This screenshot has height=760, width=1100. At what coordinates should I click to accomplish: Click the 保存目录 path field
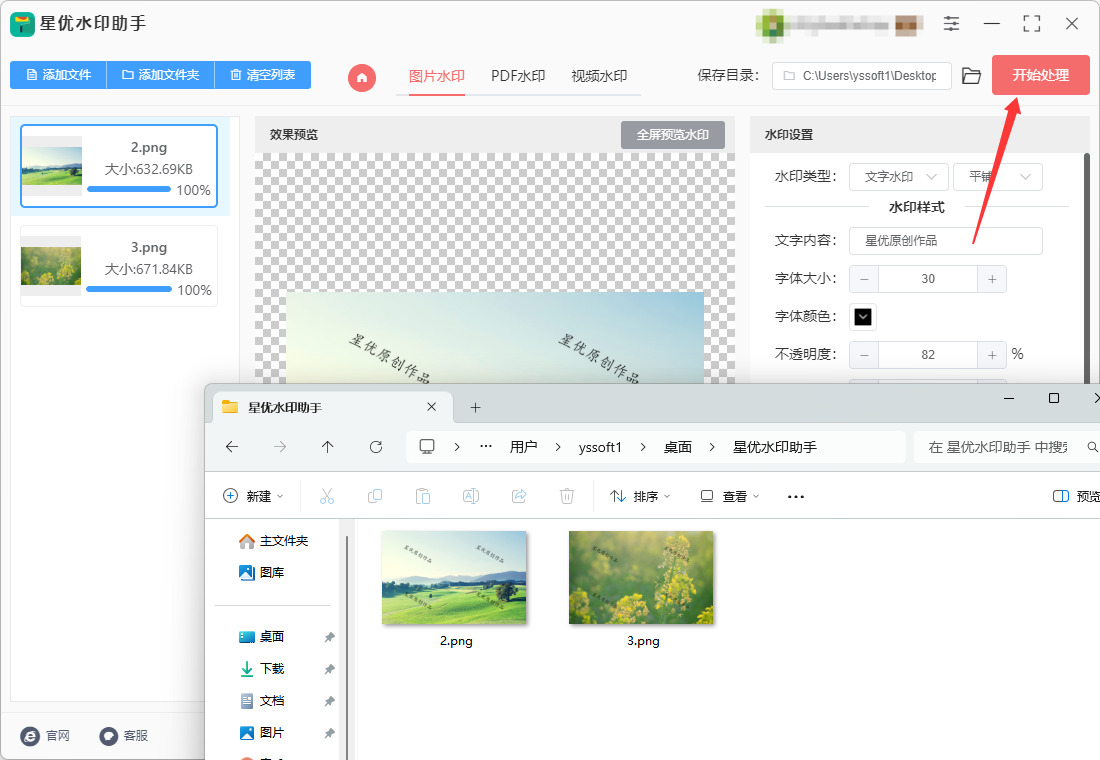pyautogui.click(x=861, y=76)
